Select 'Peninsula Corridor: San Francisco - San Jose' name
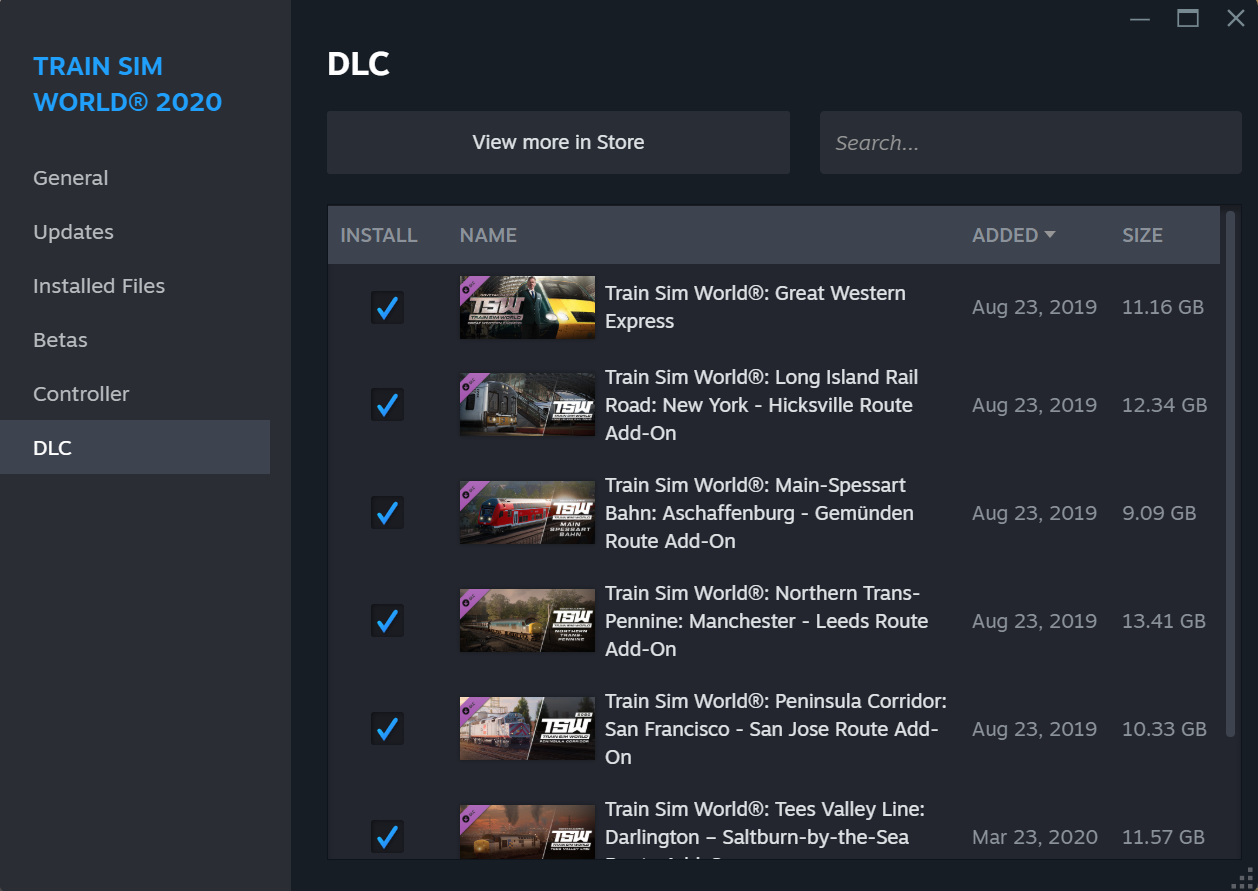This screenshot has height=891, width=1258. click(776, 729)
